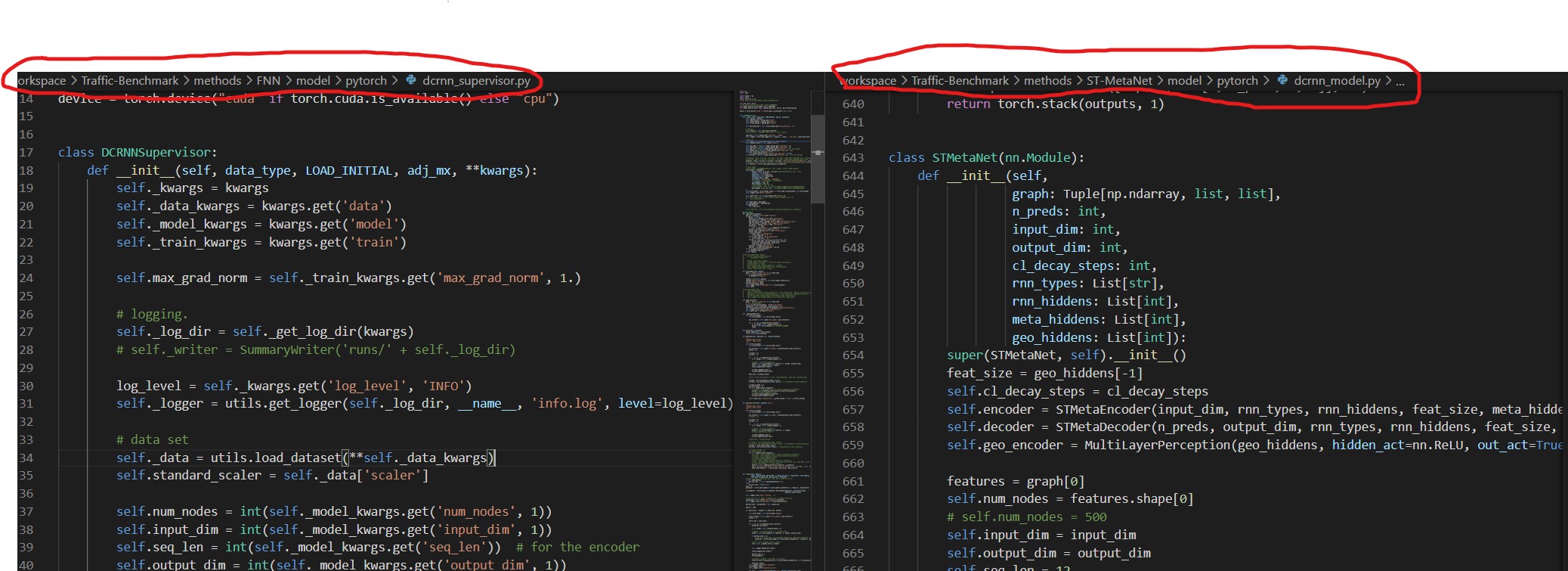Open Traffic-Benchmark breadcrumb in the left editor
1568x571 pixels.
click(130, 80)
